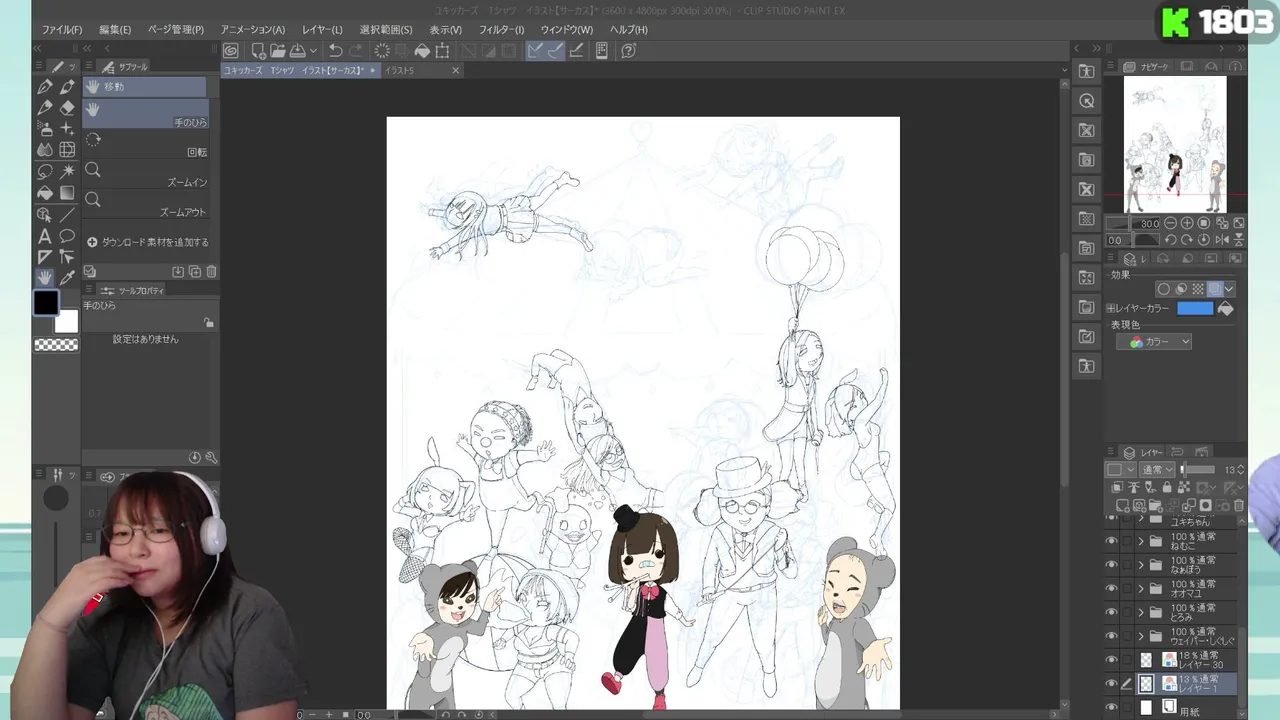Viewport: 1280px width, 720px height.
Task: Select the Eyedropper tool
Action: 67,278
